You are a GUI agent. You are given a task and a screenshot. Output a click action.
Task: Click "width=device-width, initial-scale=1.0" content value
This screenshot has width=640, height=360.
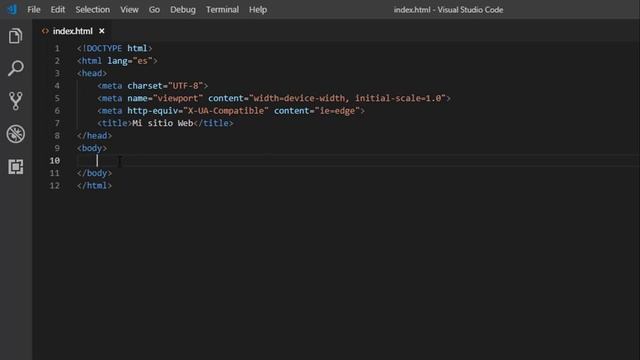[347, 98]
